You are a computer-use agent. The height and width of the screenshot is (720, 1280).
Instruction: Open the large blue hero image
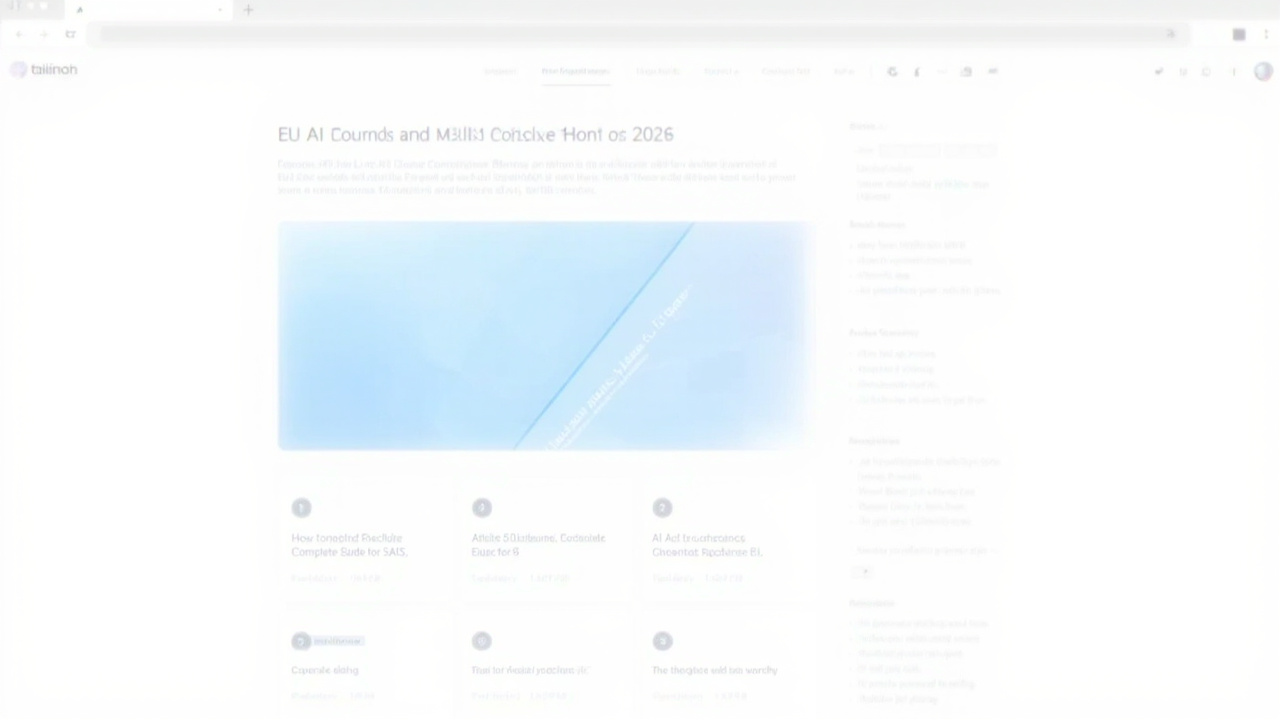click(545, 336)
